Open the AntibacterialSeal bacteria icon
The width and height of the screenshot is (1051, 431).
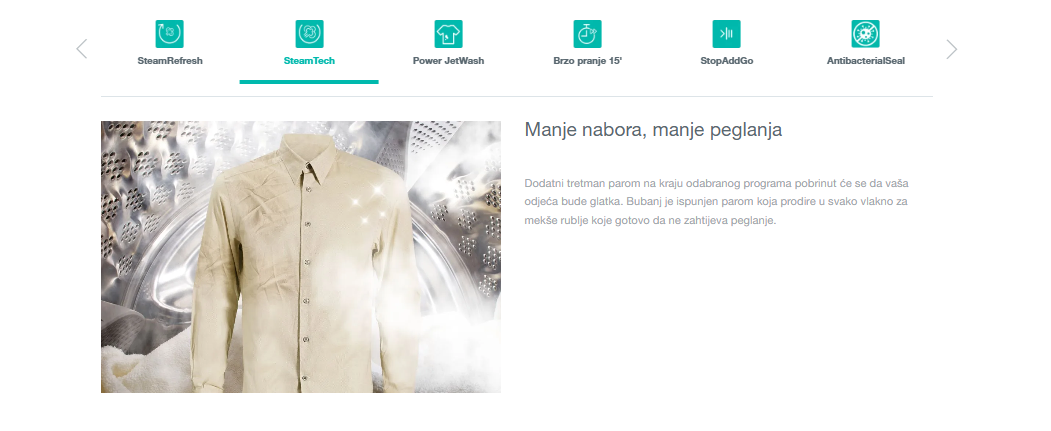[865, 34]
